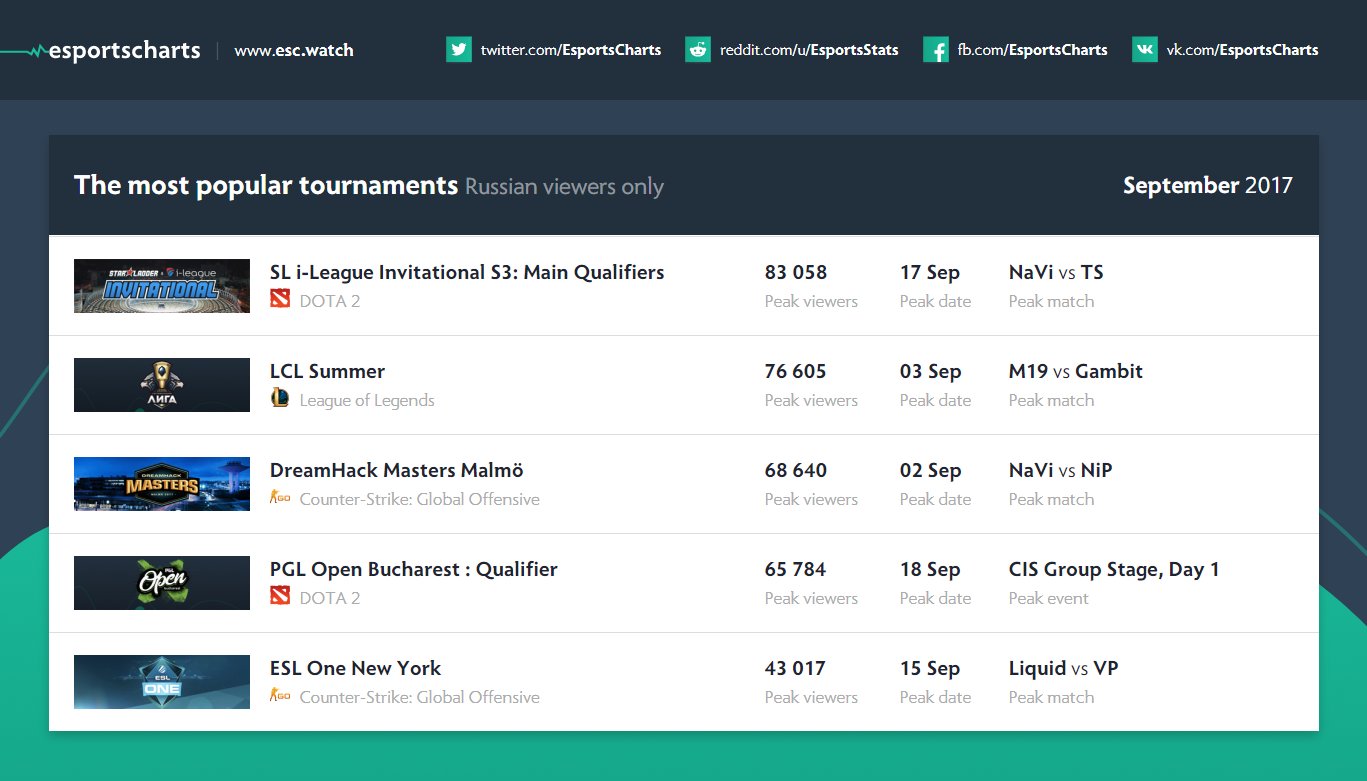Click the League of Legends game icon

280,398
